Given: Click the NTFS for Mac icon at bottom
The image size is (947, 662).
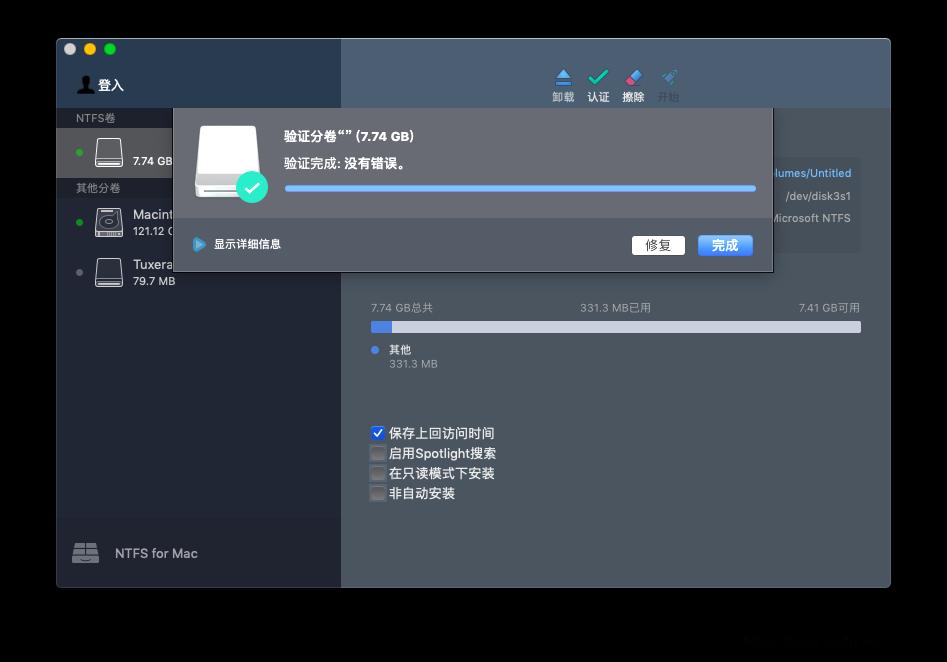Looking at the screenshot, I should coord(85,553).
